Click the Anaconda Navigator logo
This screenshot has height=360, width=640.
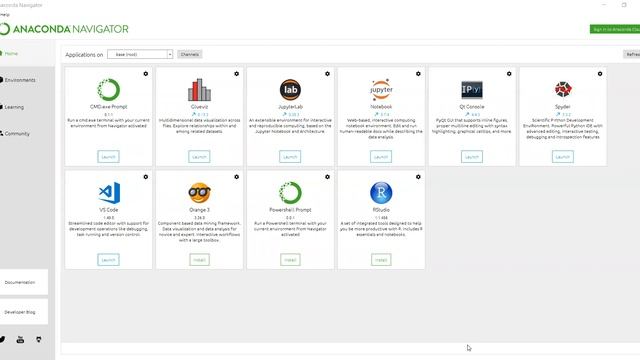pos(64,29)
